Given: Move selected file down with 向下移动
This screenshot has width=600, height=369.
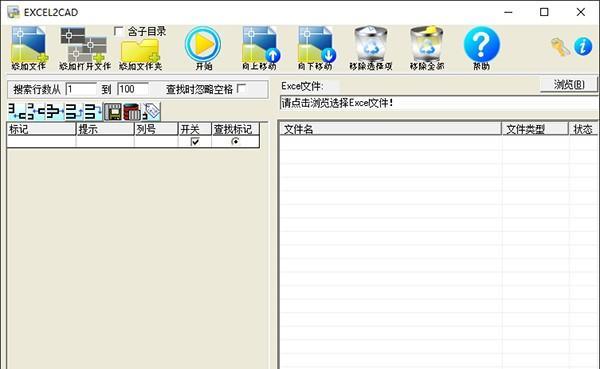Looking at the screenshot, I should [x=315, y=48].
